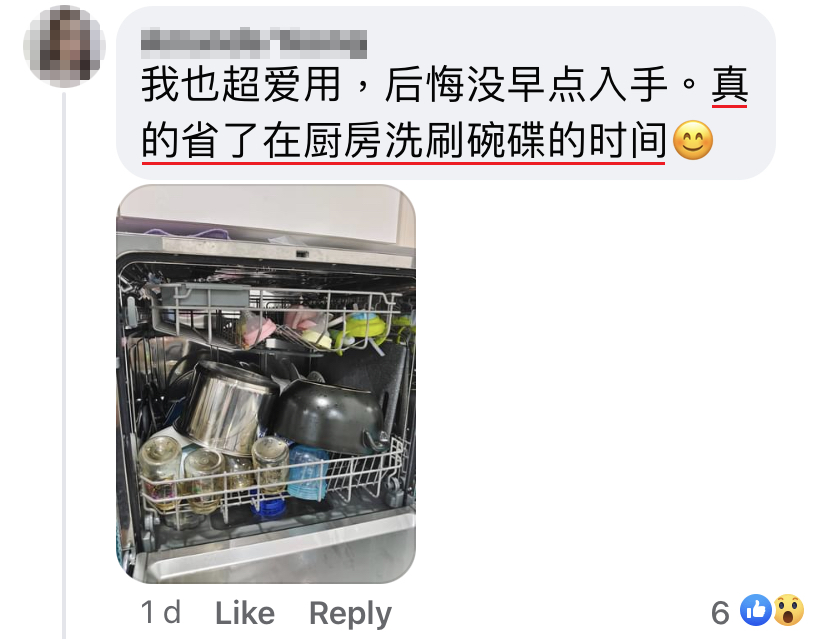Click the phrase 后悔没早点入手 in comment
The width and height of the screenshot is (828, 639).
[526, 84]
